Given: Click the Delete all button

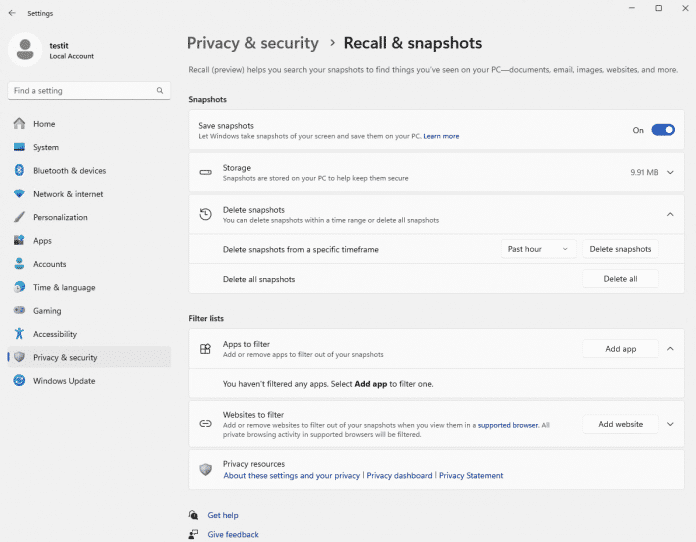Looking at the screenshot, I should point(620,279).
